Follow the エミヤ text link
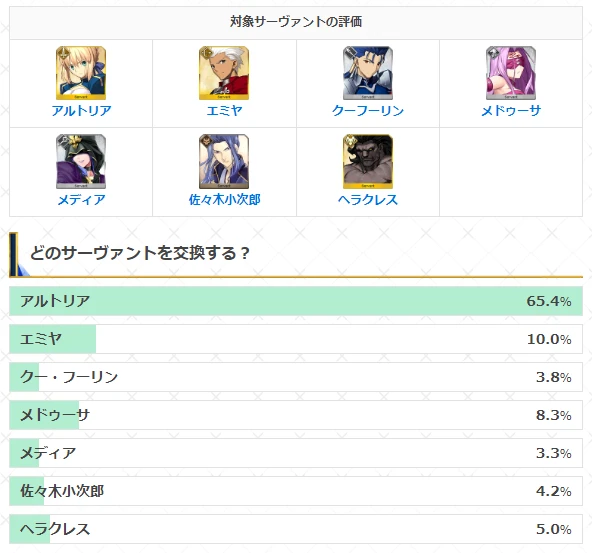 pyautogui.click(x=224, y=111)
